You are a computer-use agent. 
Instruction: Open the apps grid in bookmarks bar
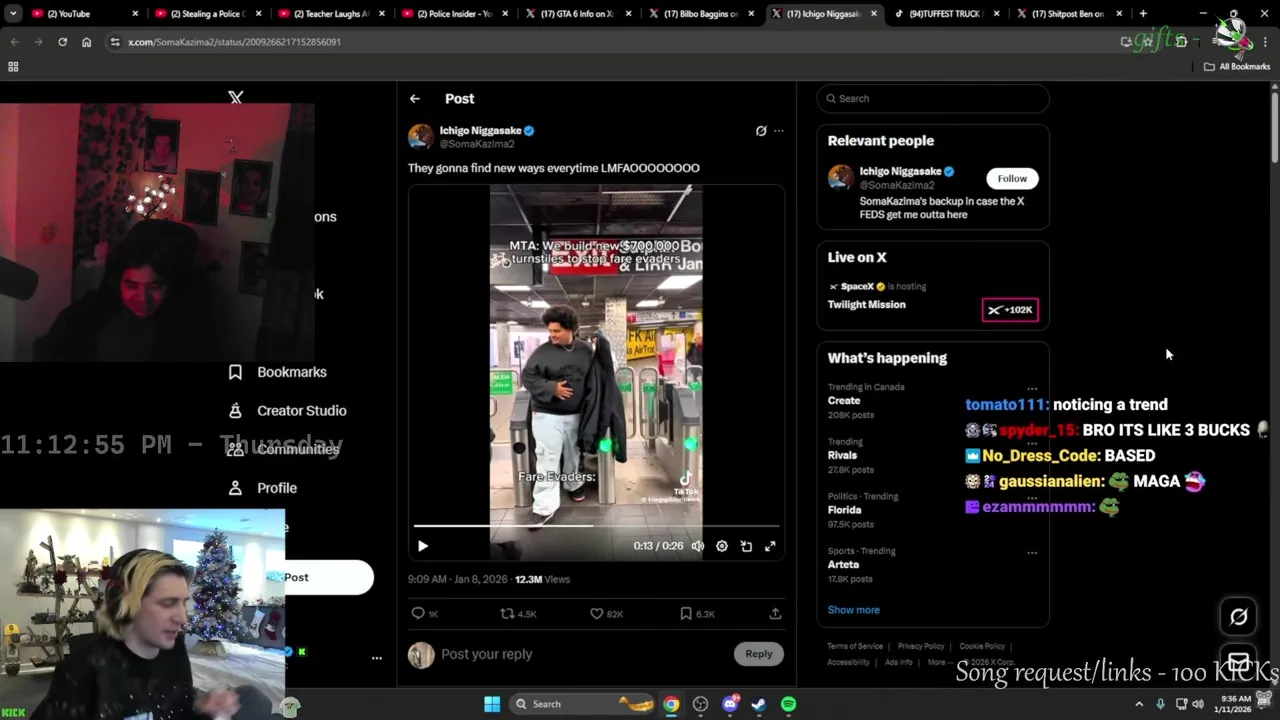click(x=13, y=67)
